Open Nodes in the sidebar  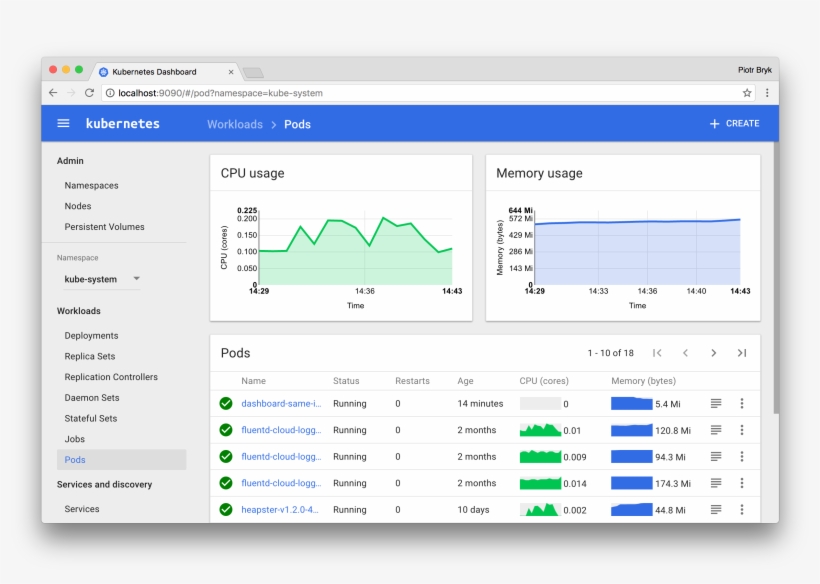pyautogui.click(x=78, y=206)
